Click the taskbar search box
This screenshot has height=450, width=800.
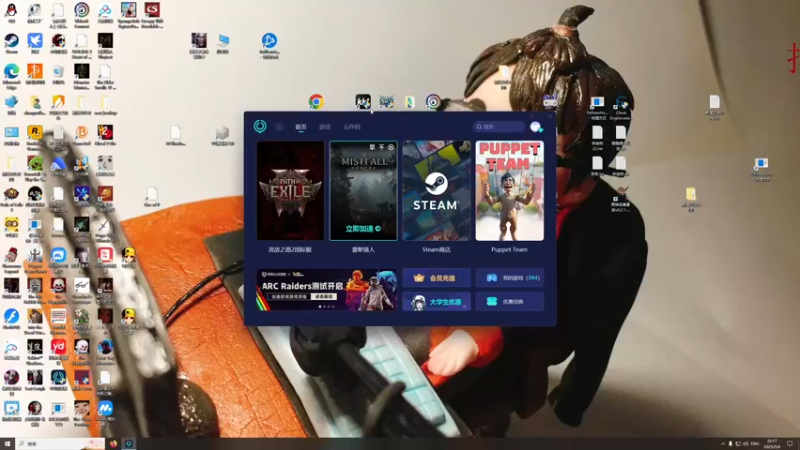60,443
